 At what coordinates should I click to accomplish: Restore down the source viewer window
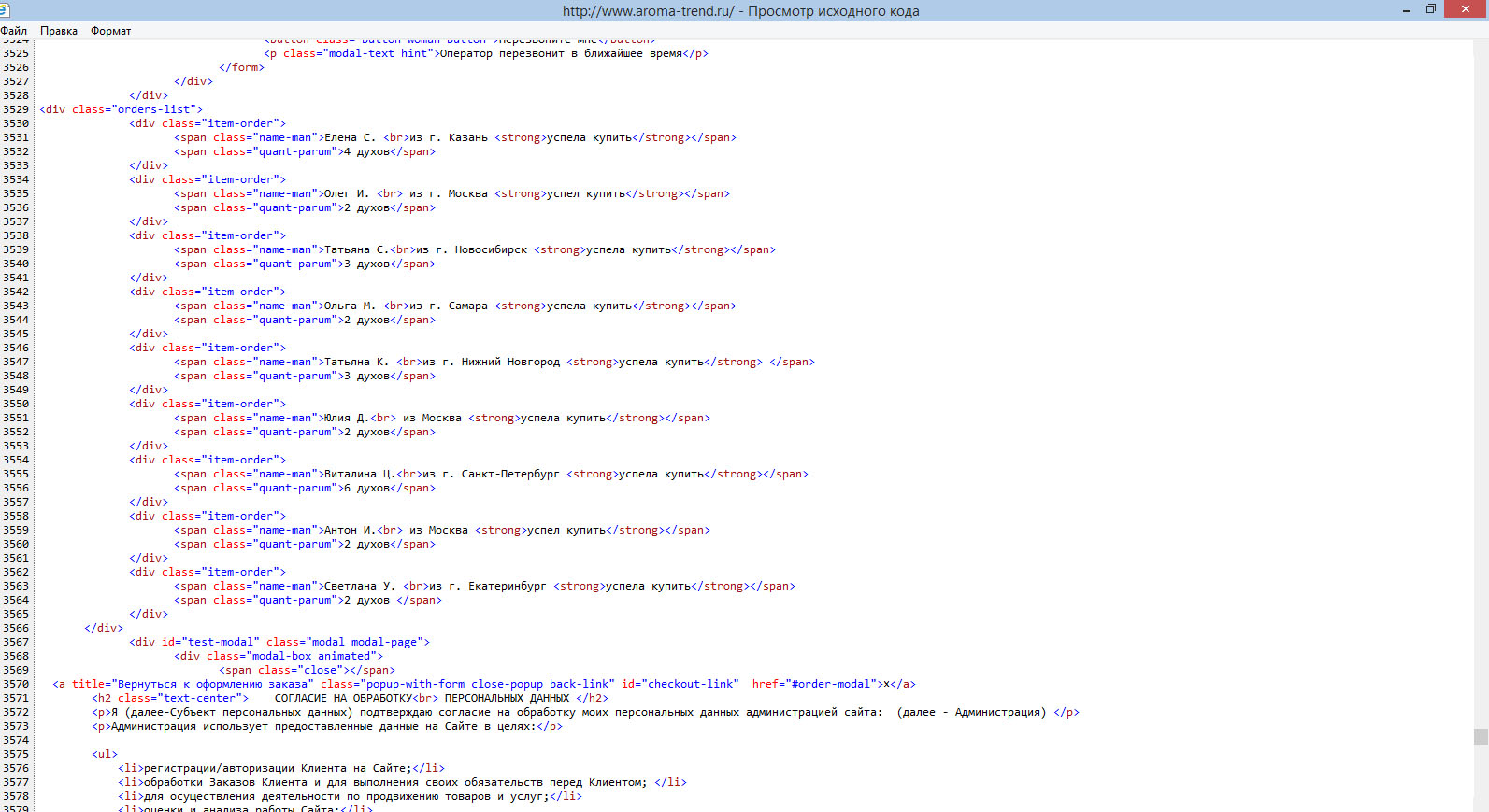[x=1430, y=9]
